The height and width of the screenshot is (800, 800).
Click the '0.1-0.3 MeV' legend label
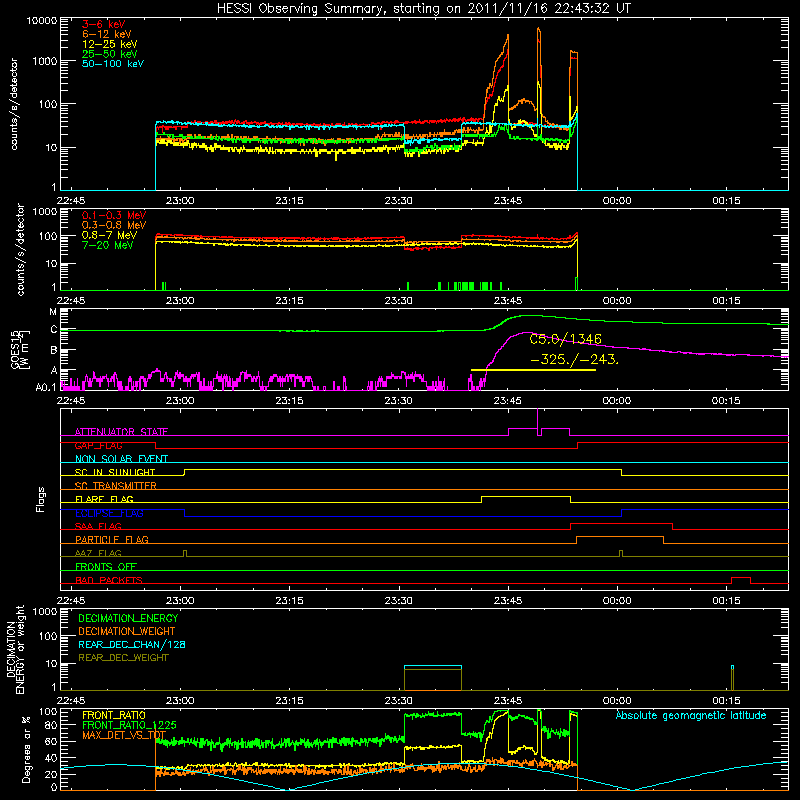coord(113,215)
